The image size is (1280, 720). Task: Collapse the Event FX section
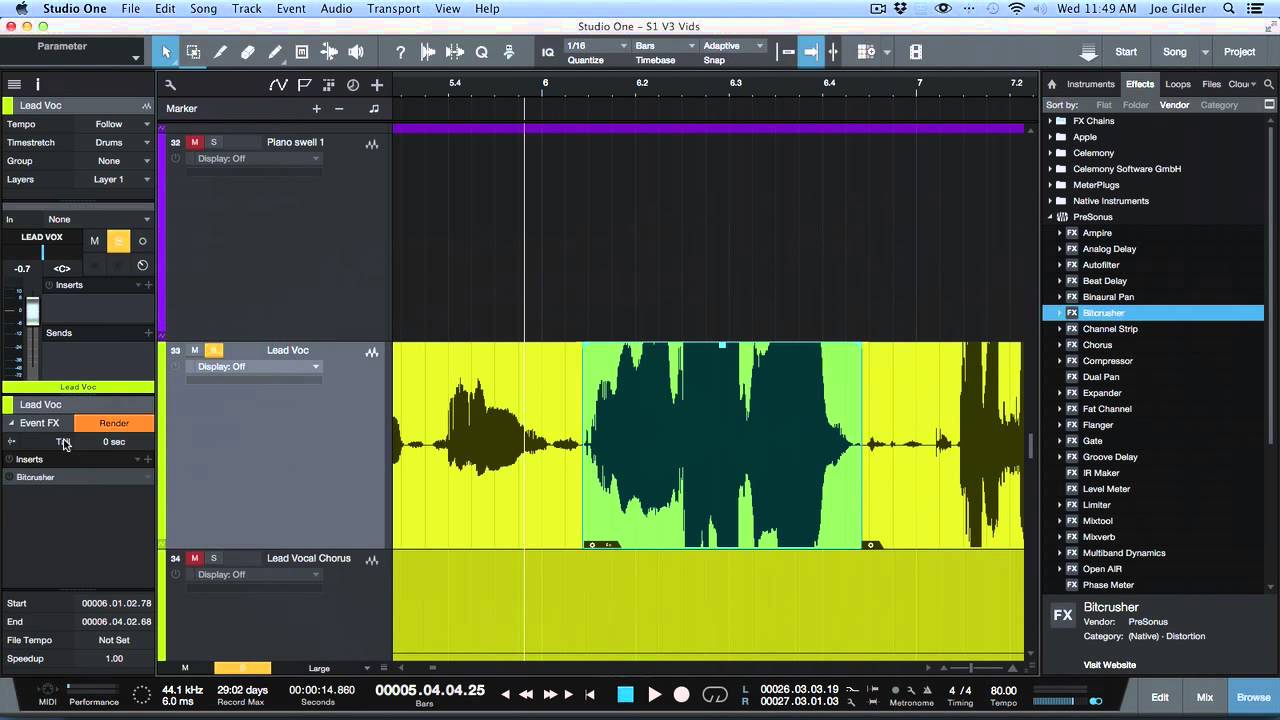(11, 423)
